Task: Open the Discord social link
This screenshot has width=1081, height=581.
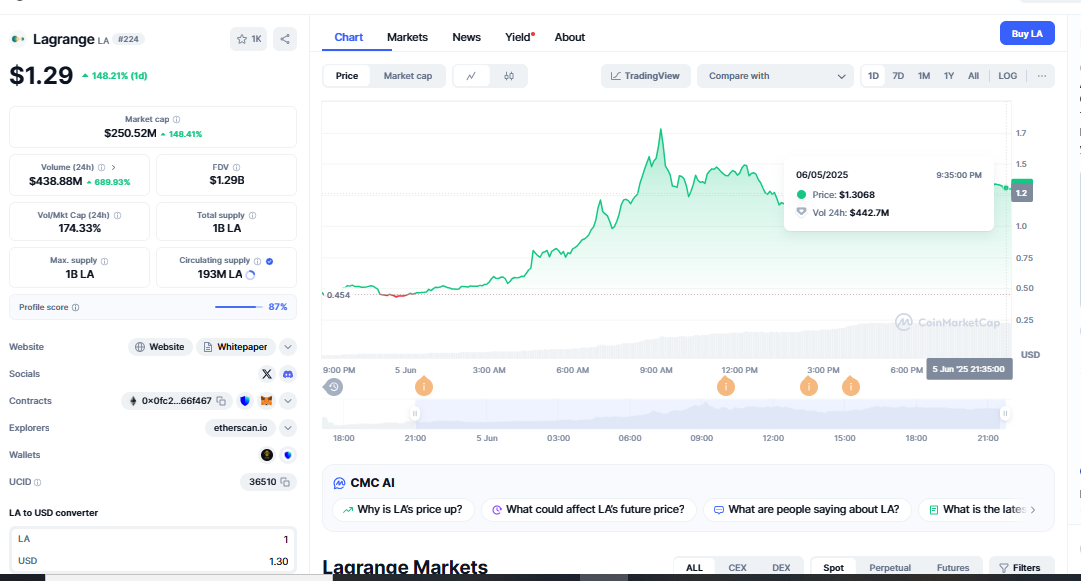Action: coord(288,374)
